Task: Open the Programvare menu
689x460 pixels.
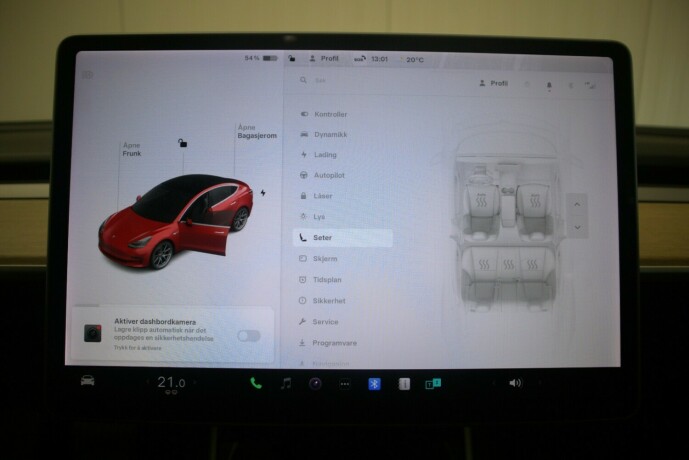Action: (328, 343)
